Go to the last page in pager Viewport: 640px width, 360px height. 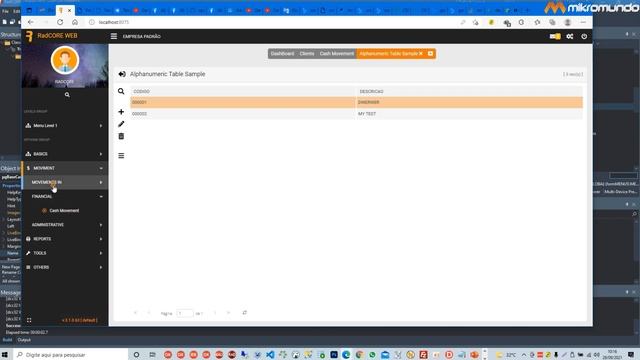click(229, 313)
